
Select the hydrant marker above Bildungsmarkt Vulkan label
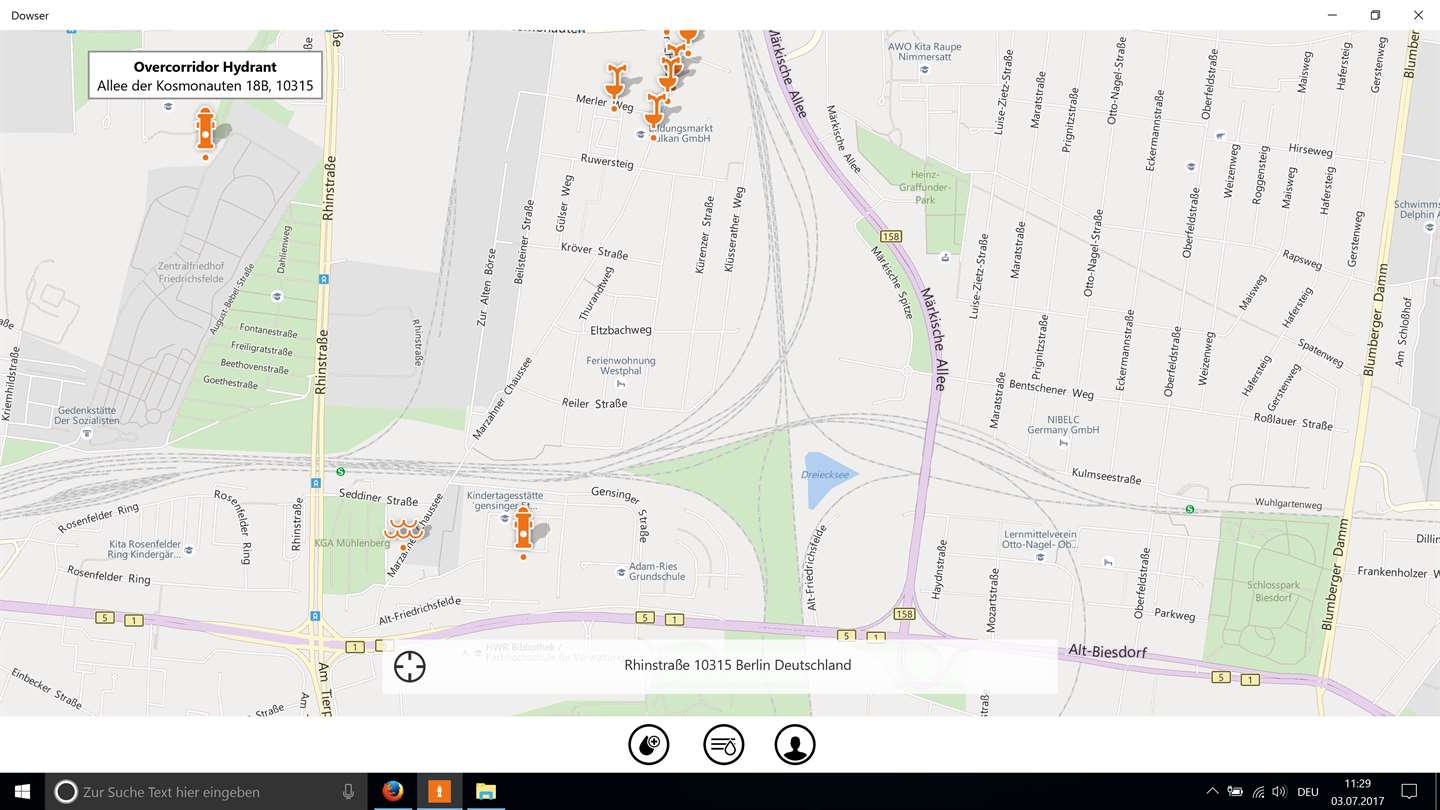tap(654, 114)
